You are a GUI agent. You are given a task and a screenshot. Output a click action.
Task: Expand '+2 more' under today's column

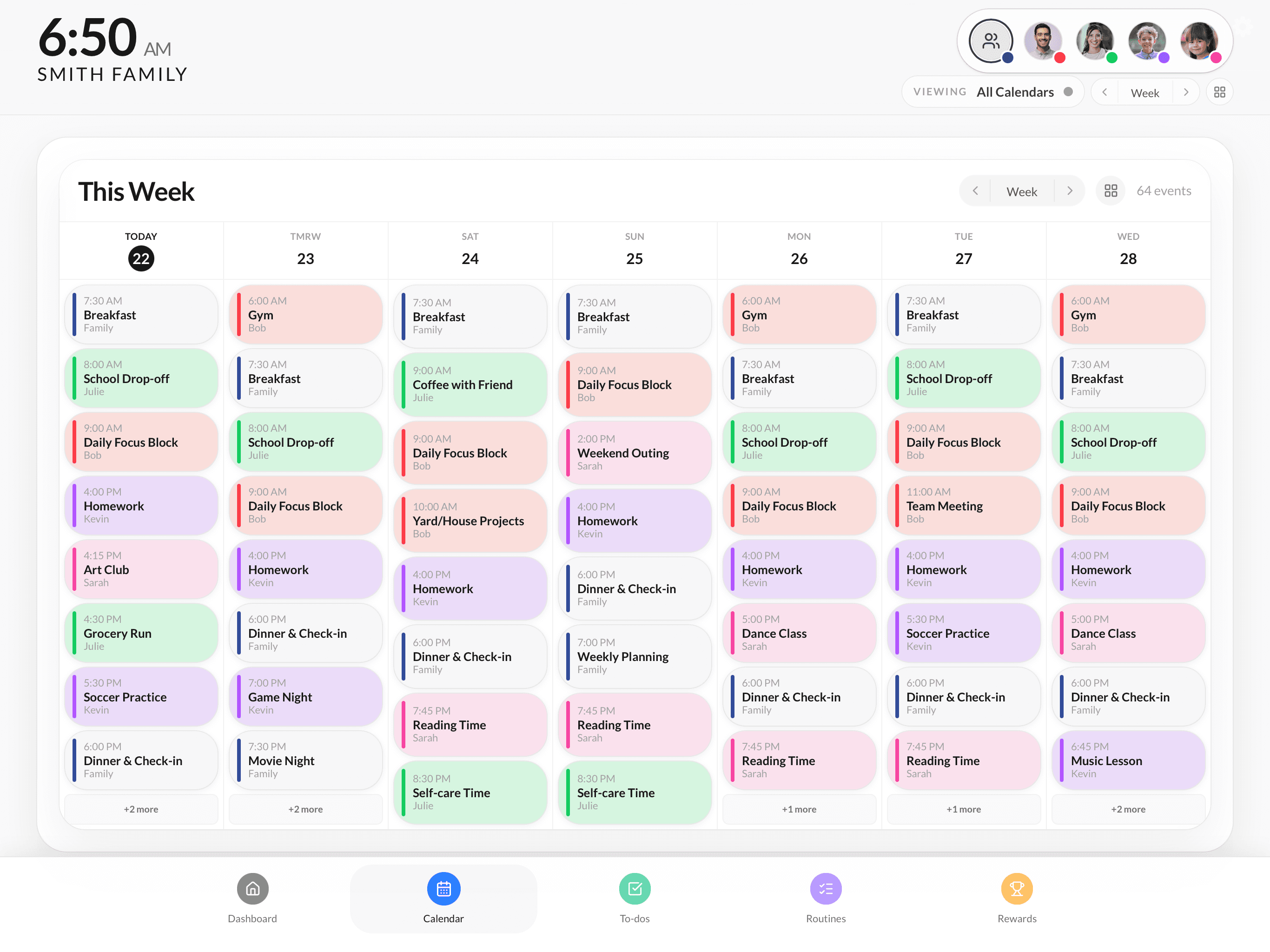[141, 808]
